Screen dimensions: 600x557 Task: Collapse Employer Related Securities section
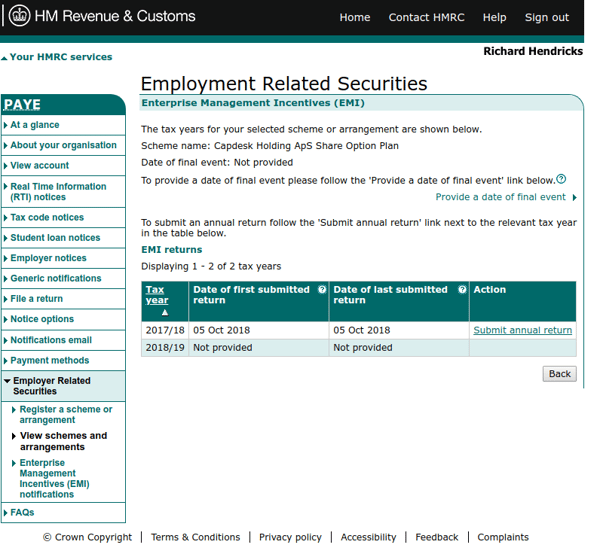point(7,381)
